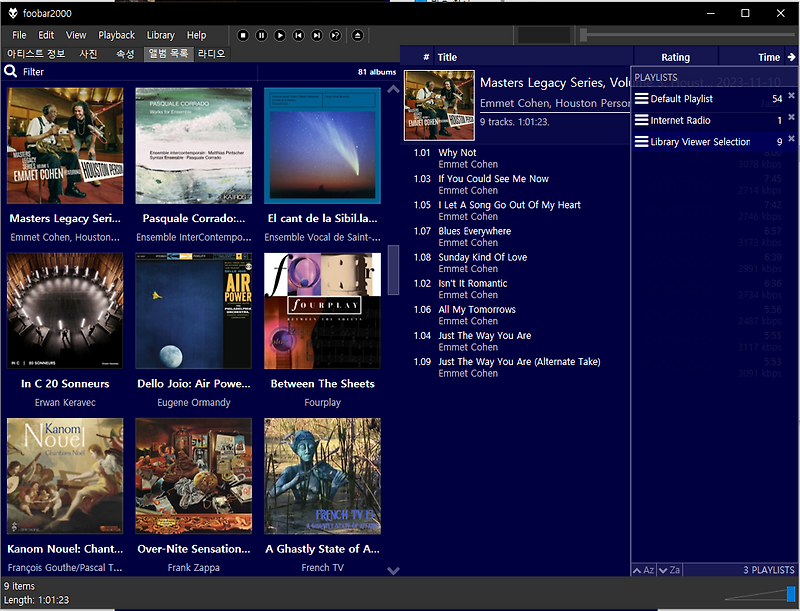Switch to 라디오 tab
This screenshot has width=800, height=611.
212,54
